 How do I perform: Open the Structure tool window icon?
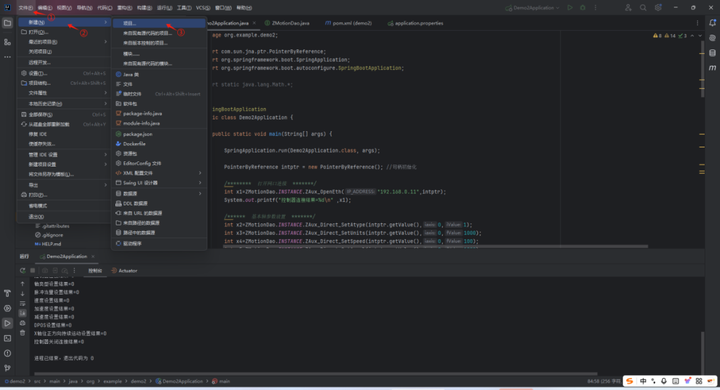[x=7, y=42]
